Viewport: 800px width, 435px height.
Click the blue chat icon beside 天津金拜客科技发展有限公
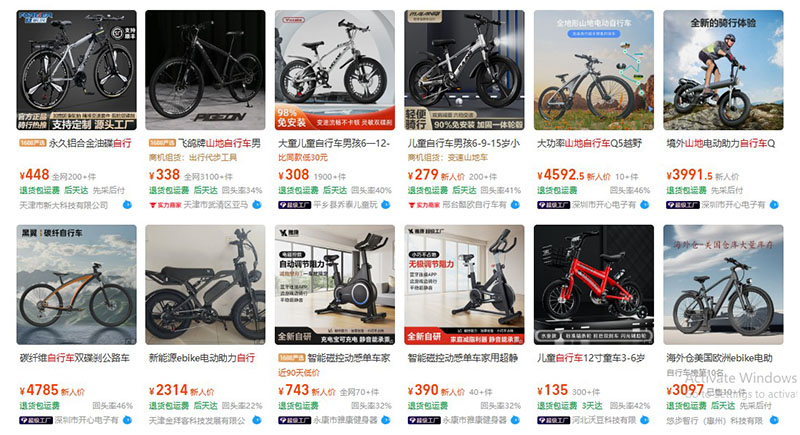(257, 420)
